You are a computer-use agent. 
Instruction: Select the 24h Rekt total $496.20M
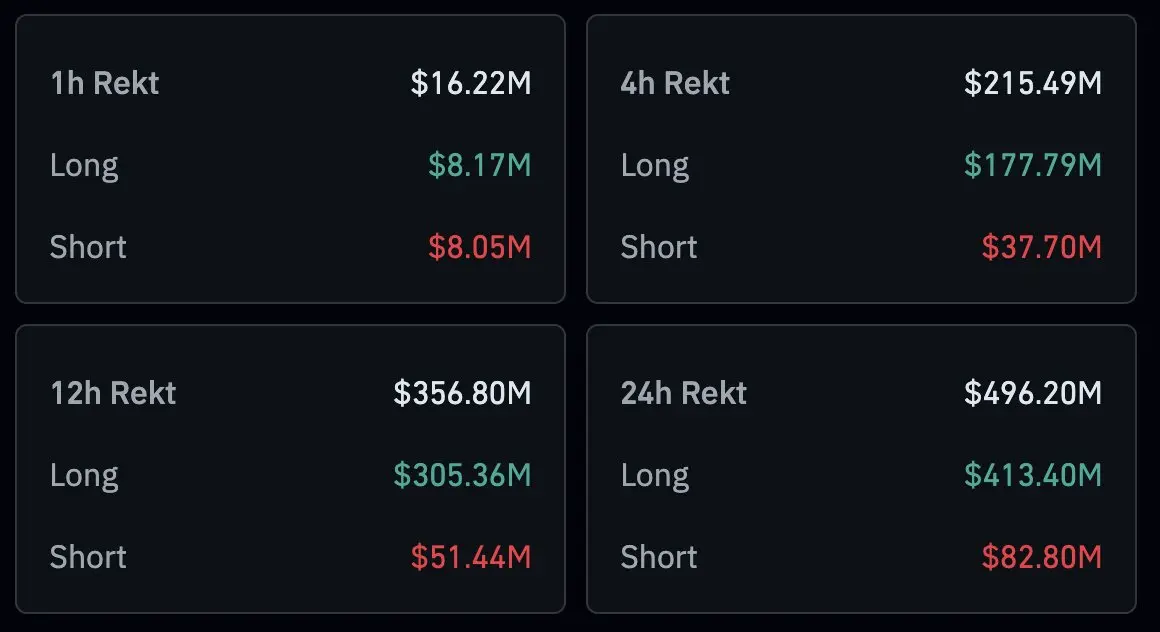pos(1032,393)
